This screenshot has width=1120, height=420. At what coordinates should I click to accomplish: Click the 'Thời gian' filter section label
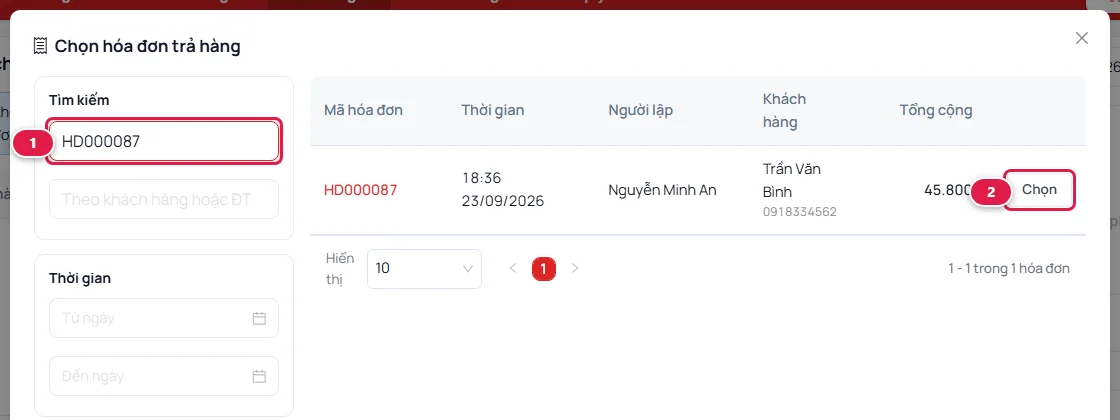pos(80,278)
